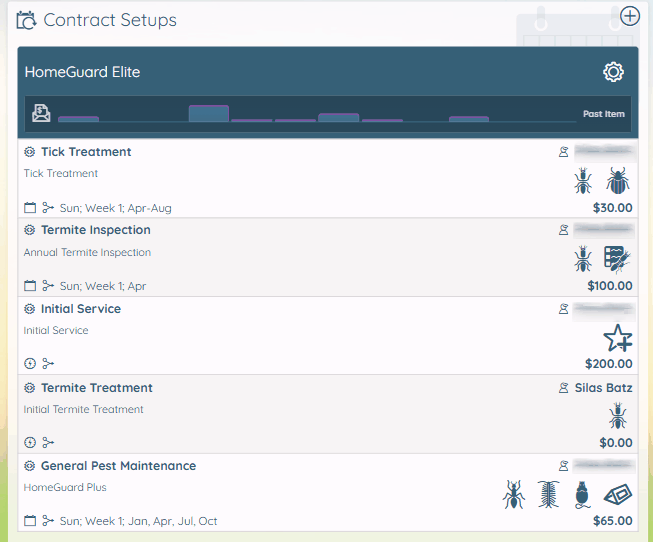Click first timeline bar next to envelope icon
653x542 pixels.
tap(78, 119)
